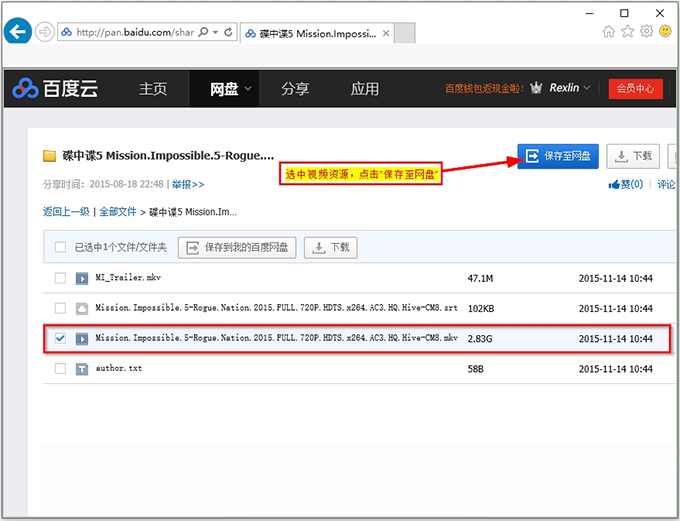Maximize the browser window

tap(624, 13)
